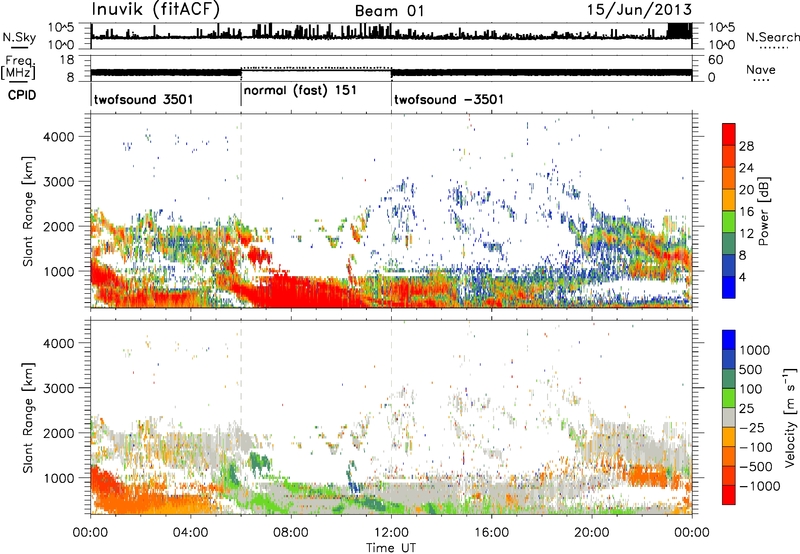This screenshot has width=800, height=554.
Task: Click the 'CPID' row label
Action: [22, 95]
